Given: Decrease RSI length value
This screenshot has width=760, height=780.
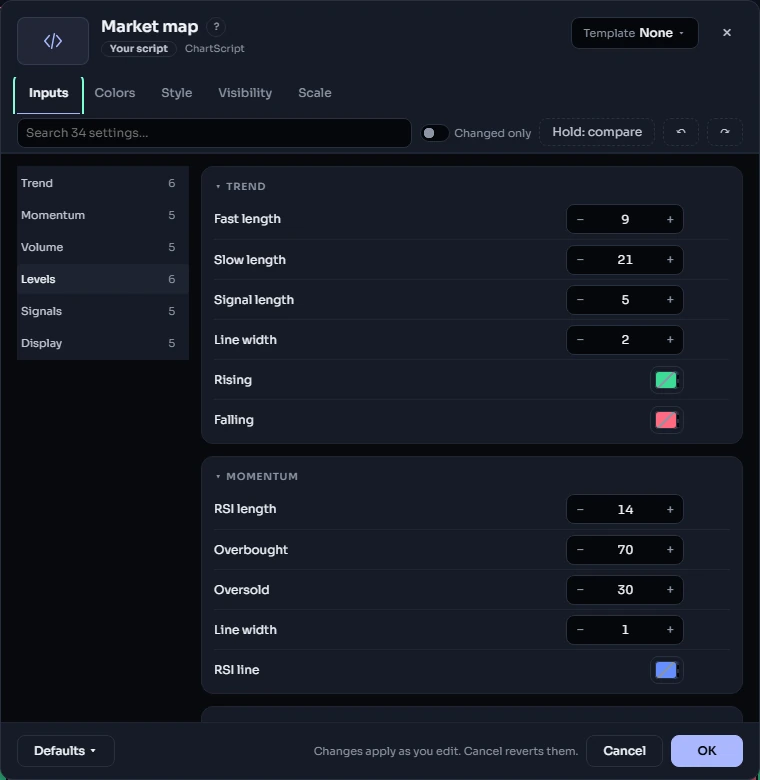Looking at the screenshot, I should (x=580, y=509).
